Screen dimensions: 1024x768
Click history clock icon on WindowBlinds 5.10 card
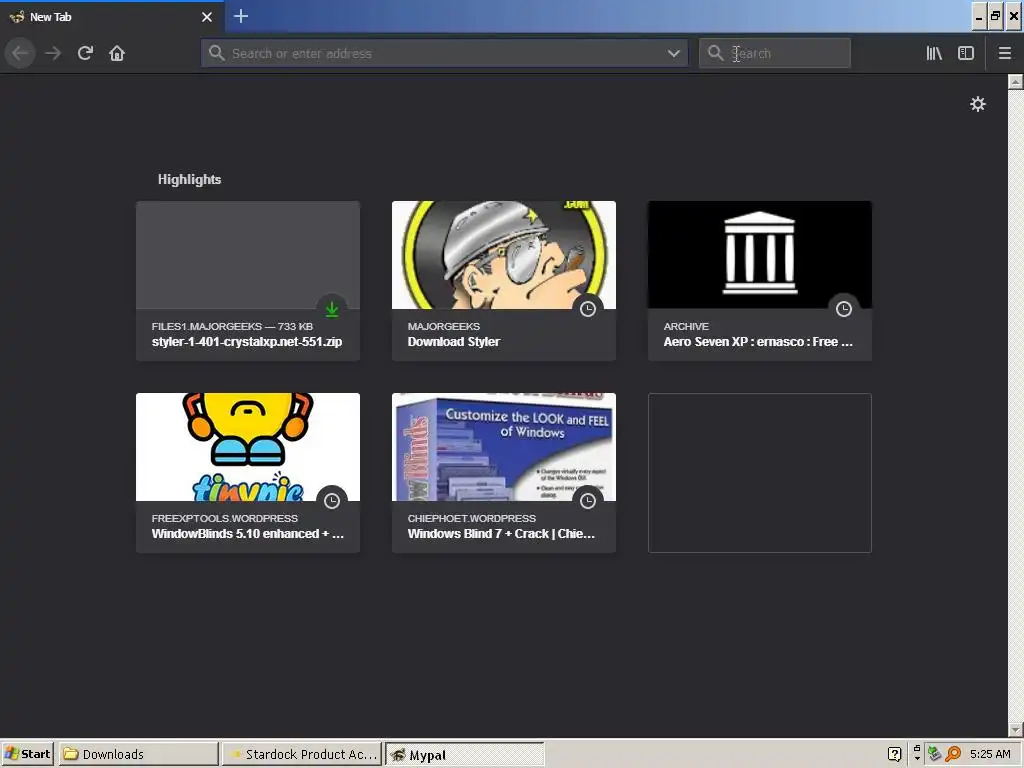332,501
